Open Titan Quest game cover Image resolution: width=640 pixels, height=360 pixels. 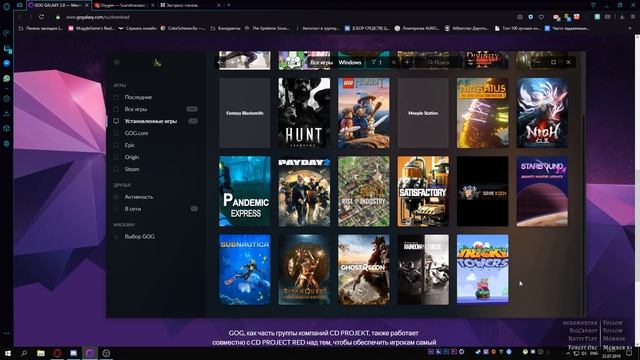tap(304, 269)
